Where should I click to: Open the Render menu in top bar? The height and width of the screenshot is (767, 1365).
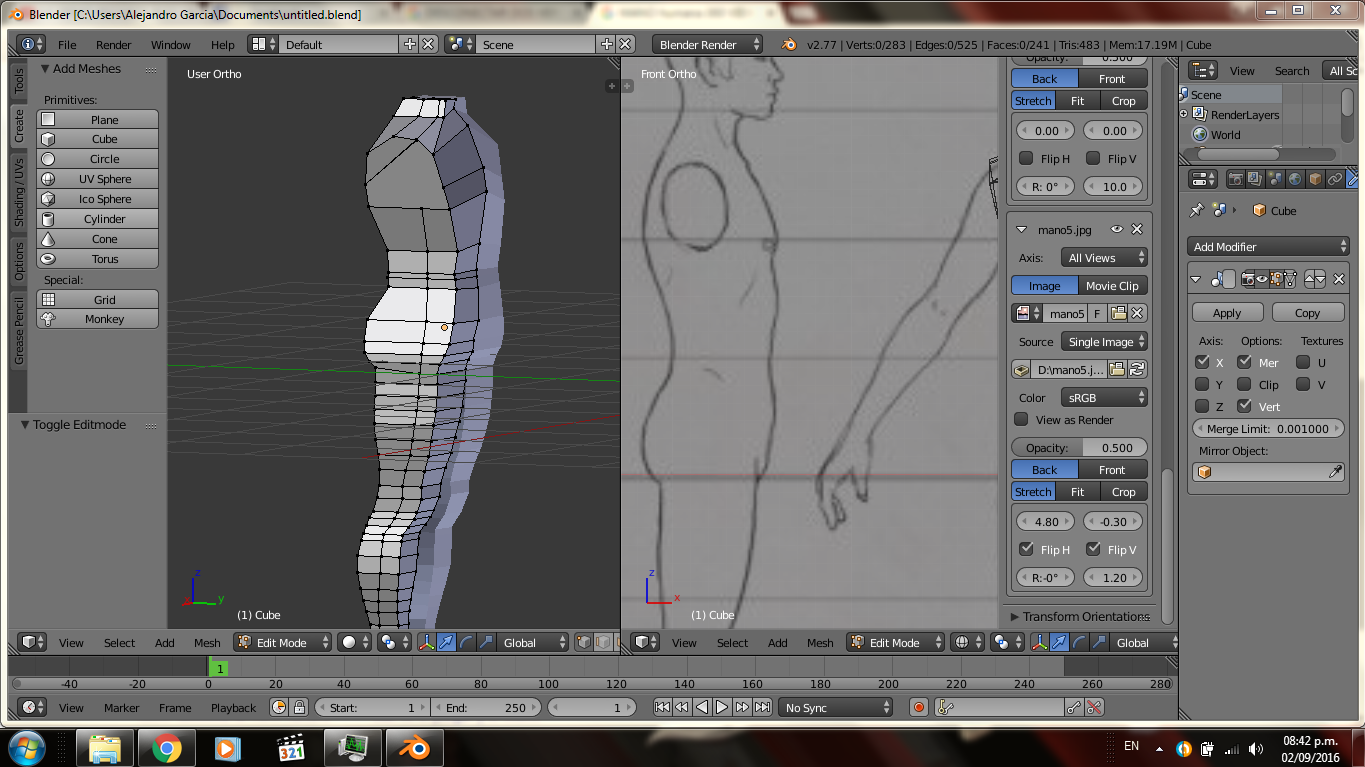point(113,45)
